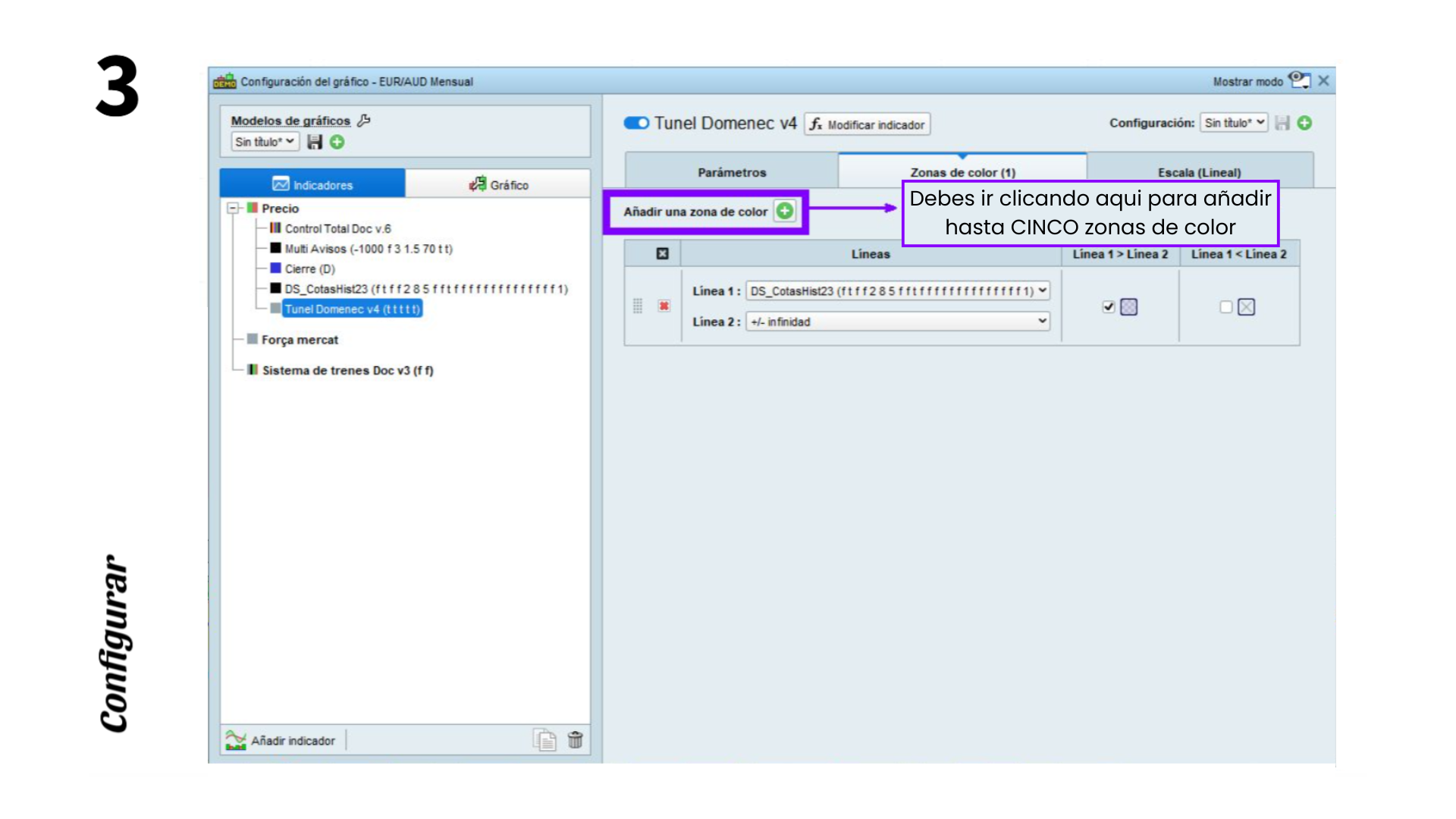Add a new configuration with the green plus icon
1456x819 pixels.
tap(1304, 123)
